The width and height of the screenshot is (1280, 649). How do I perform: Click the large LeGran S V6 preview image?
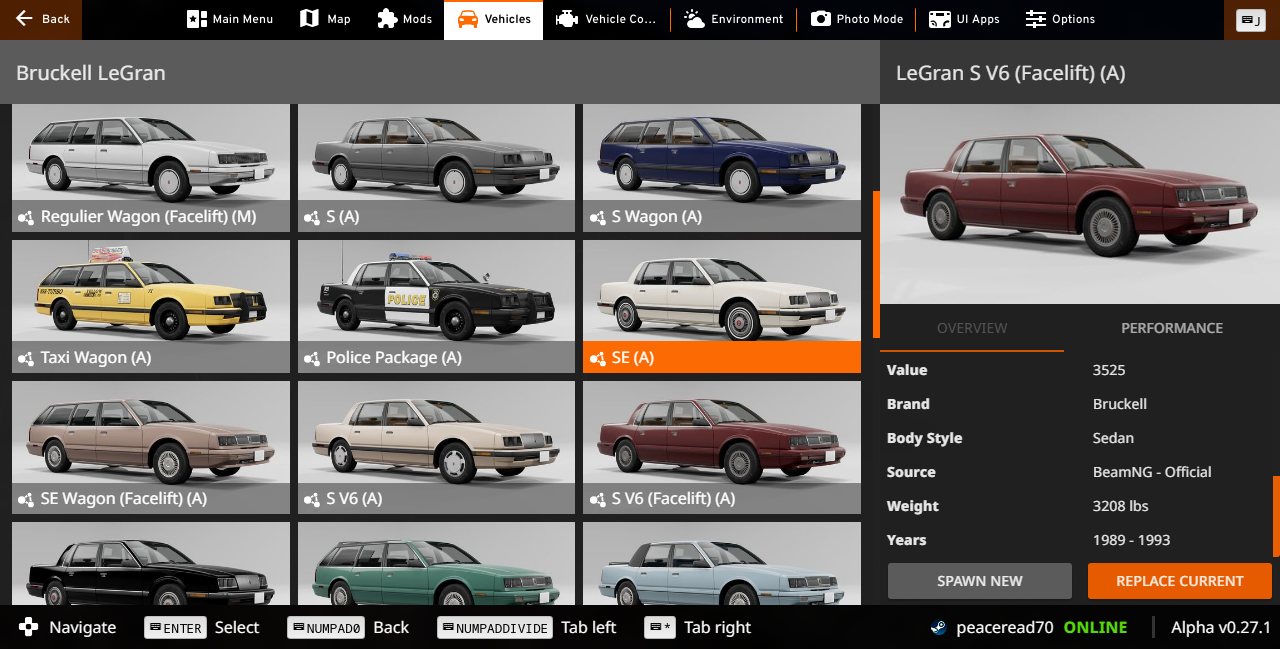(1080, 204)
